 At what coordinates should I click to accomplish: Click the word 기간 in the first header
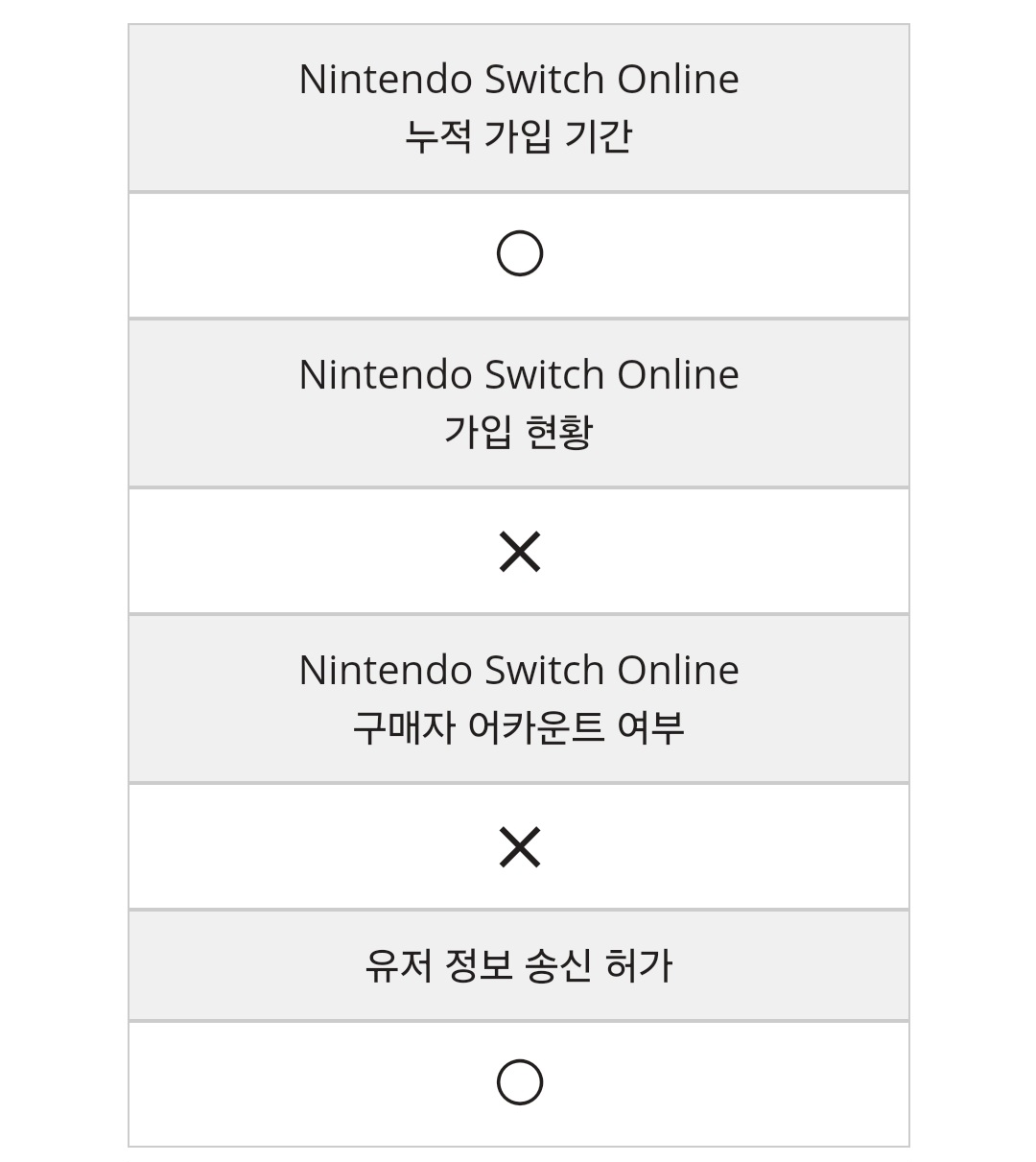coord(599,136)
